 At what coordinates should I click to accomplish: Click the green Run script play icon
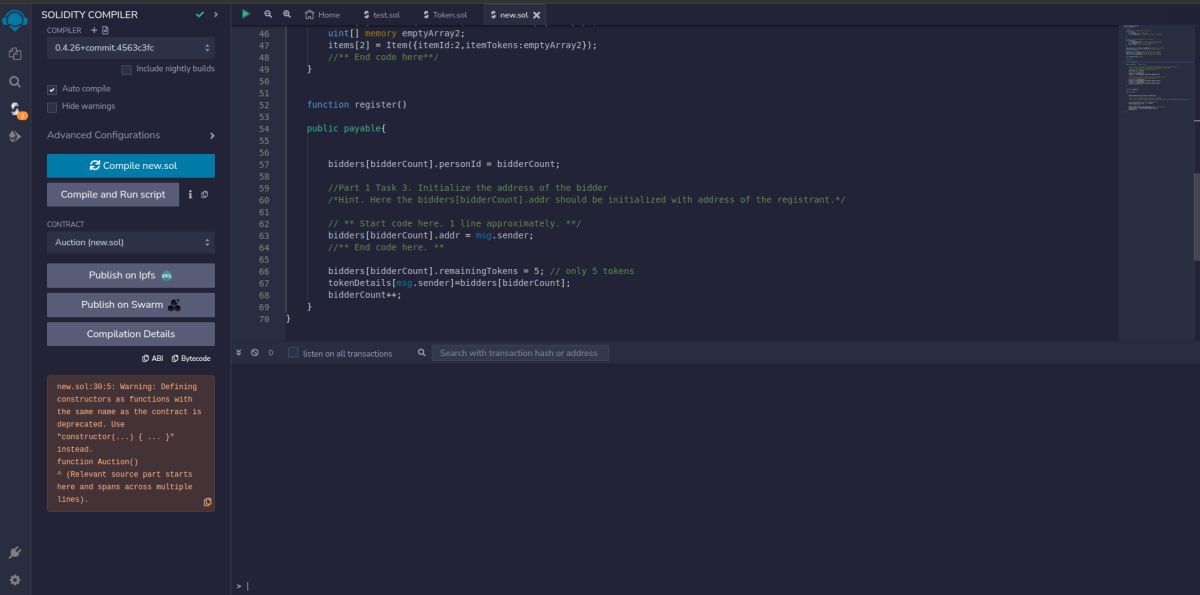[246, 14]
